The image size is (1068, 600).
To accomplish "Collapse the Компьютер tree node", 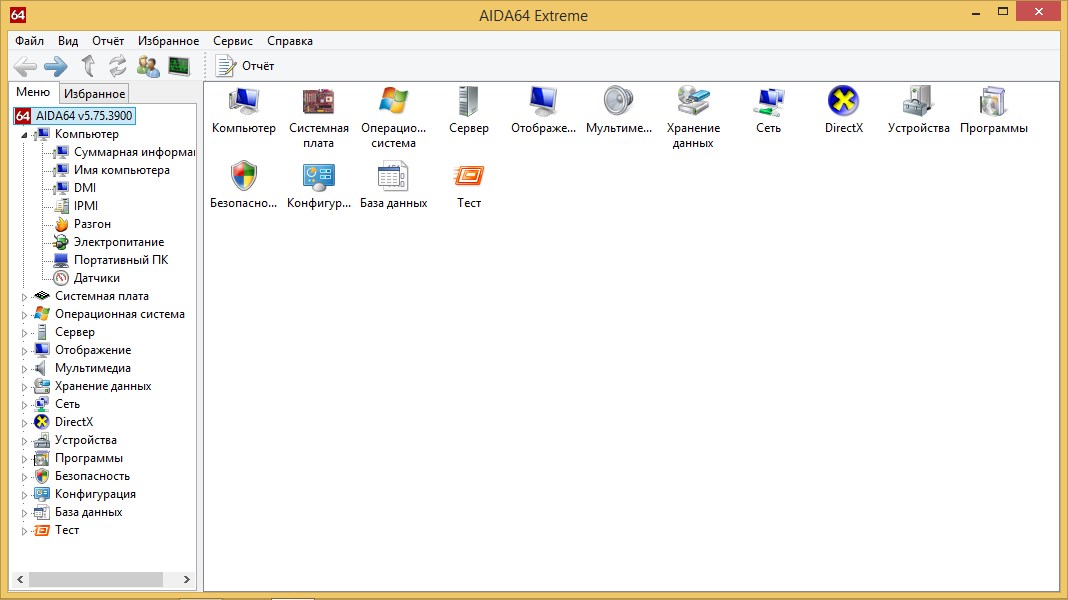I will (25, 135).
